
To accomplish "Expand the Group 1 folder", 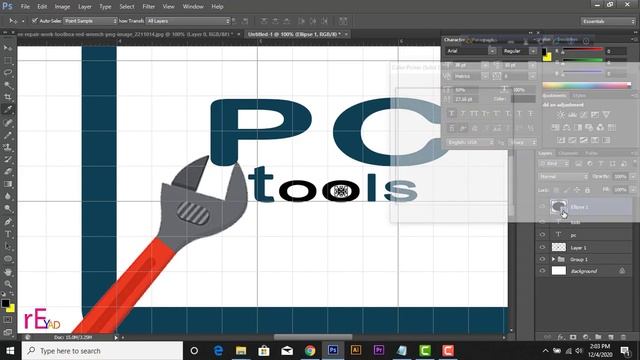I will (x=553, y=259).
